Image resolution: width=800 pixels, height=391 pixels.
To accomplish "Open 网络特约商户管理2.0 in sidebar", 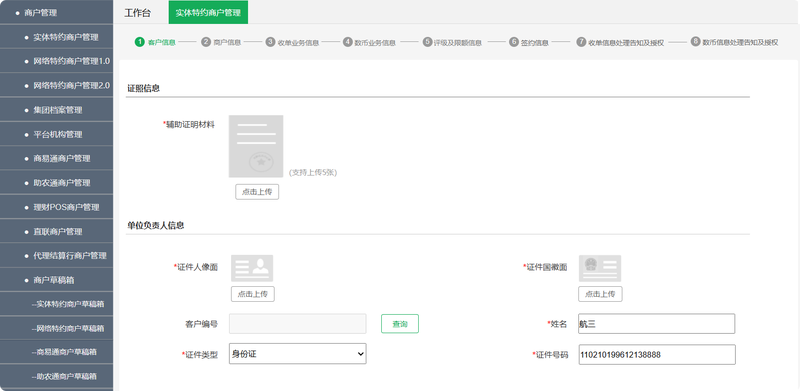I will (57, 86).
